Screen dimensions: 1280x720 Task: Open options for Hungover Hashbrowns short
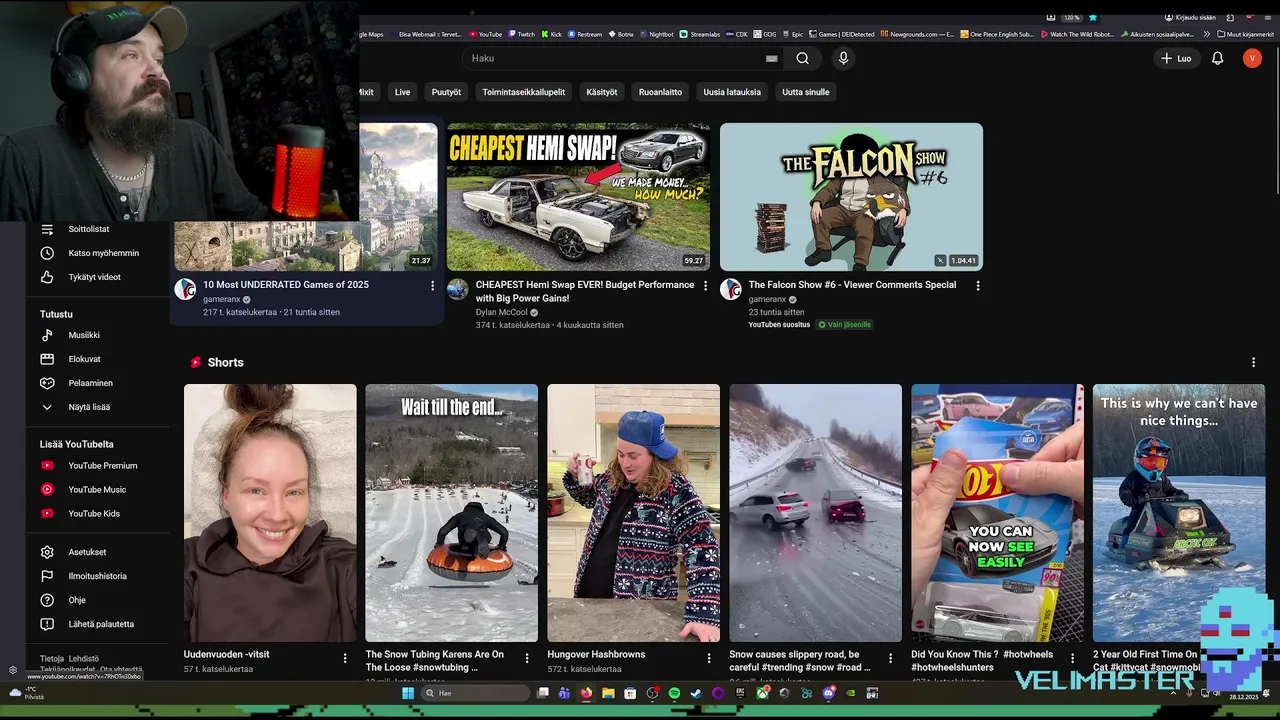click(x=708, y=658)
